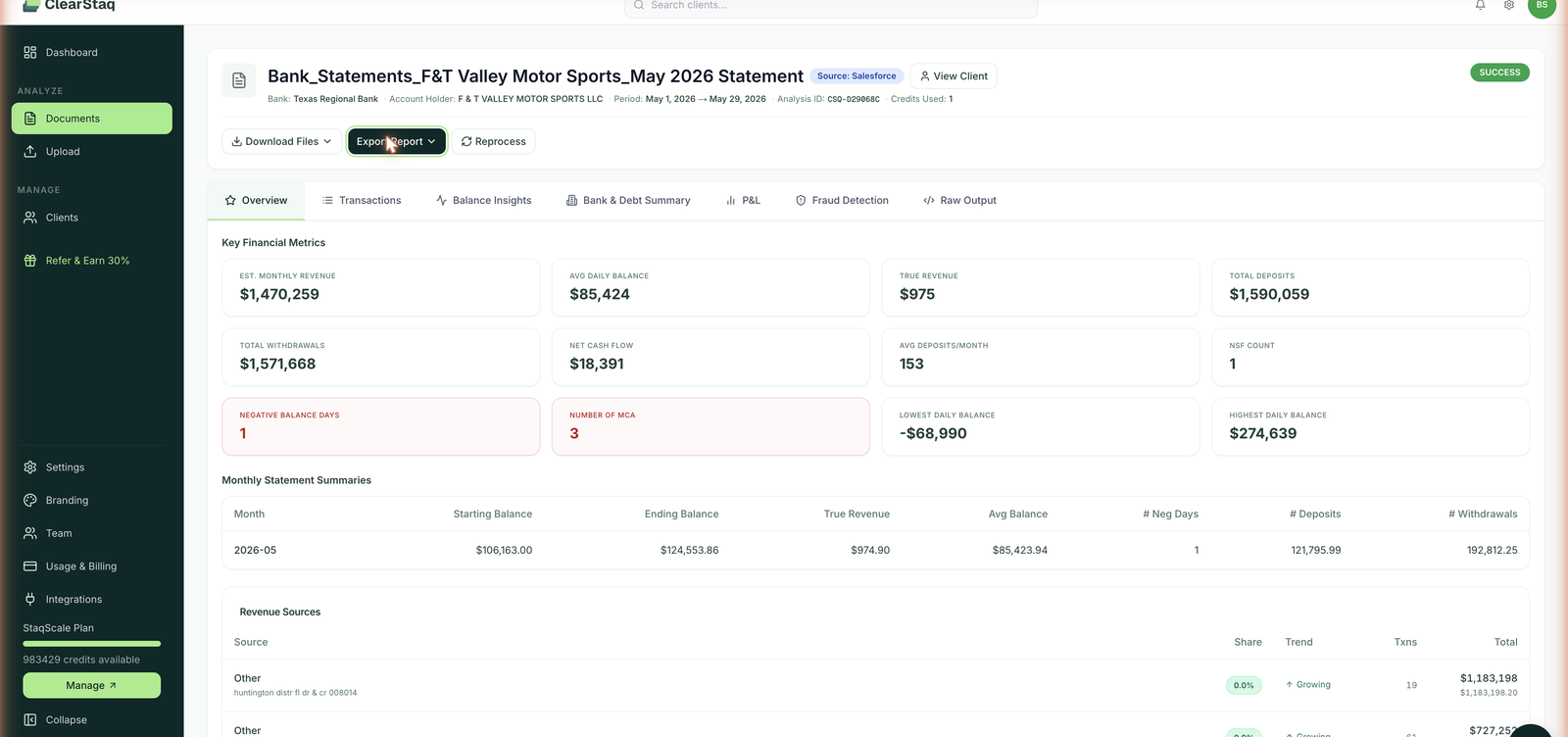Viewport: 1568px width, 737px height.
Task: Click the Highest Daily Balance $274,639 card
Action: coord(1371,426)
